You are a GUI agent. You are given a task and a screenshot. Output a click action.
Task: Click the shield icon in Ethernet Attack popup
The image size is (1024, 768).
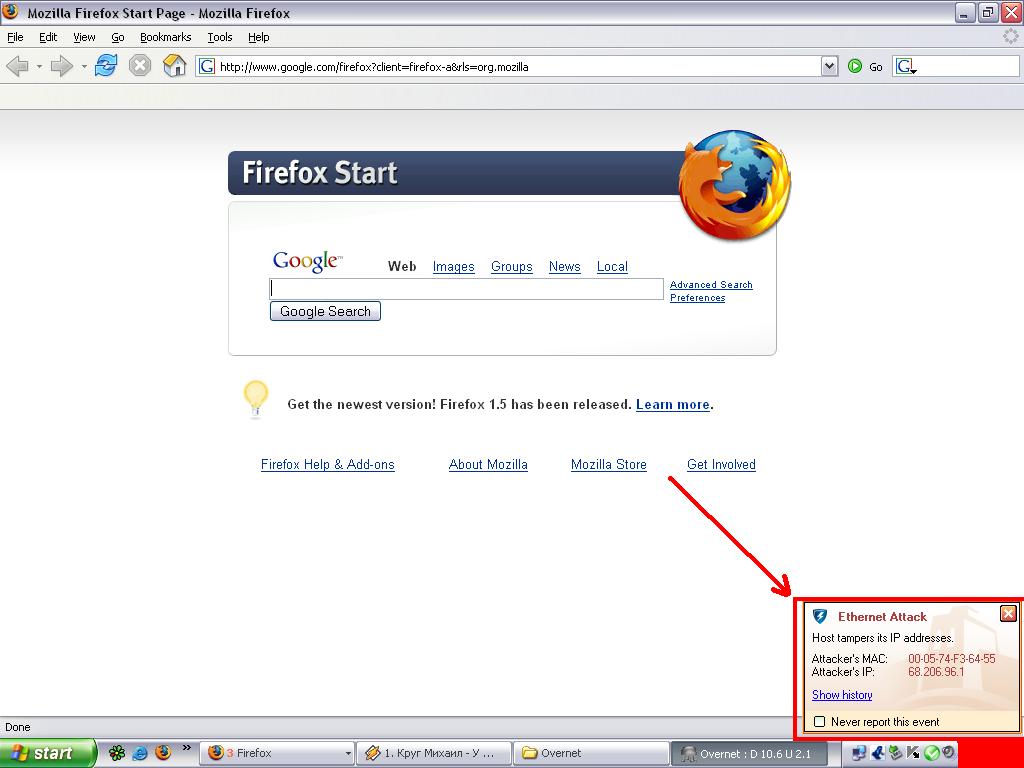(820, 616)
